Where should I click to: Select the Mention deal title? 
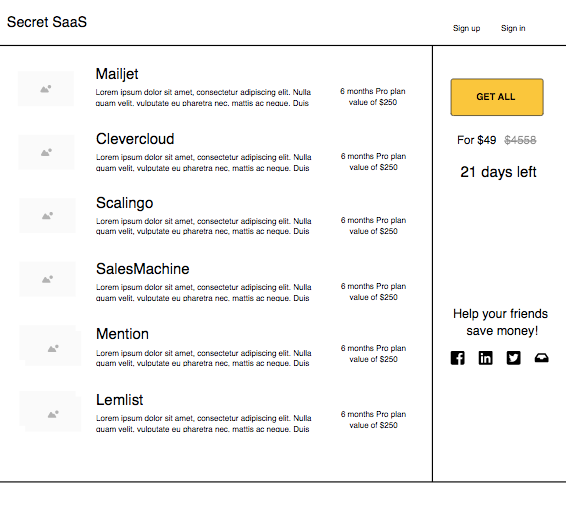pyautogui.click(x=122, y=334)
